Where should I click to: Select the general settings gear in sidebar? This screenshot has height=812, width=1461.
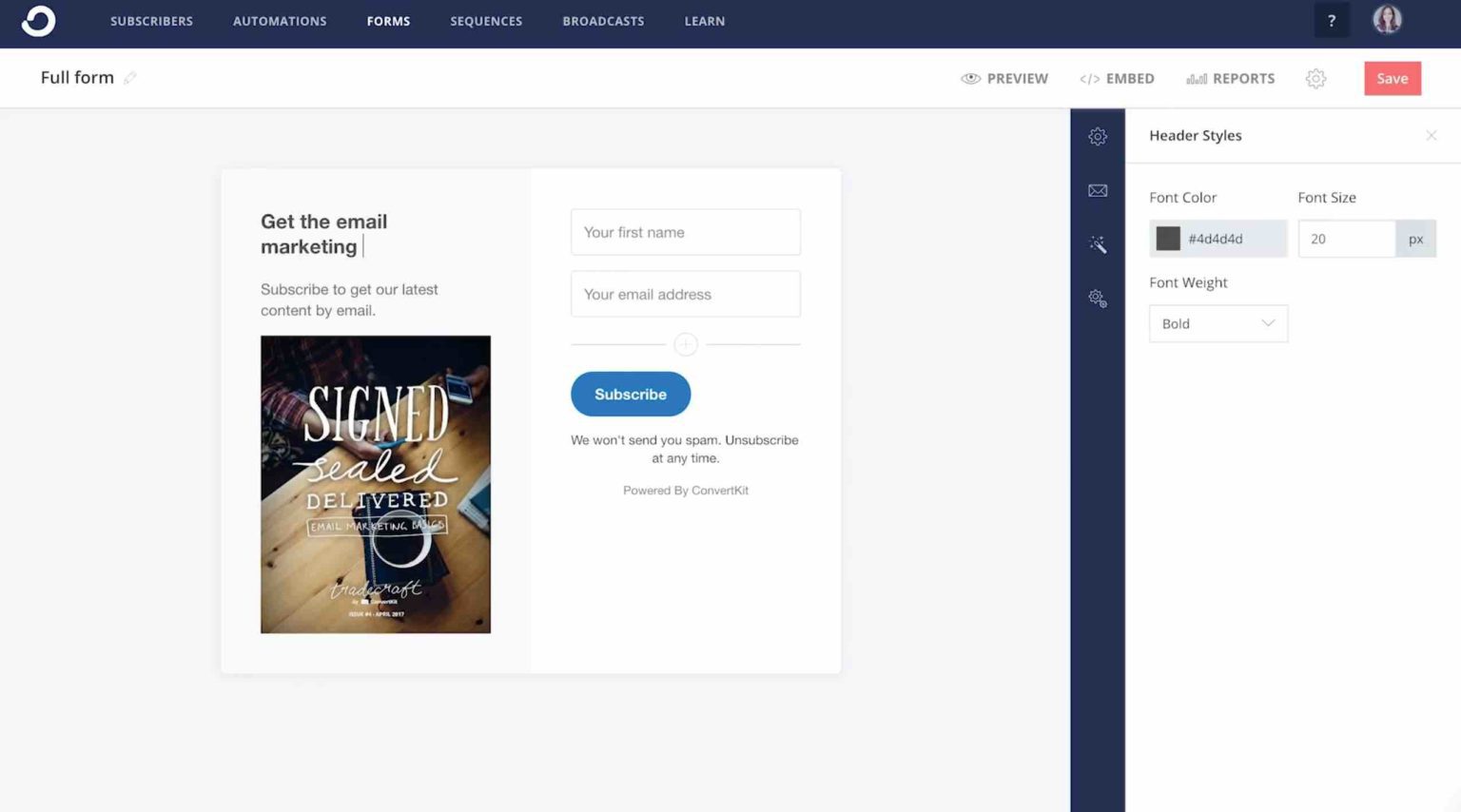pos(1098,137)
